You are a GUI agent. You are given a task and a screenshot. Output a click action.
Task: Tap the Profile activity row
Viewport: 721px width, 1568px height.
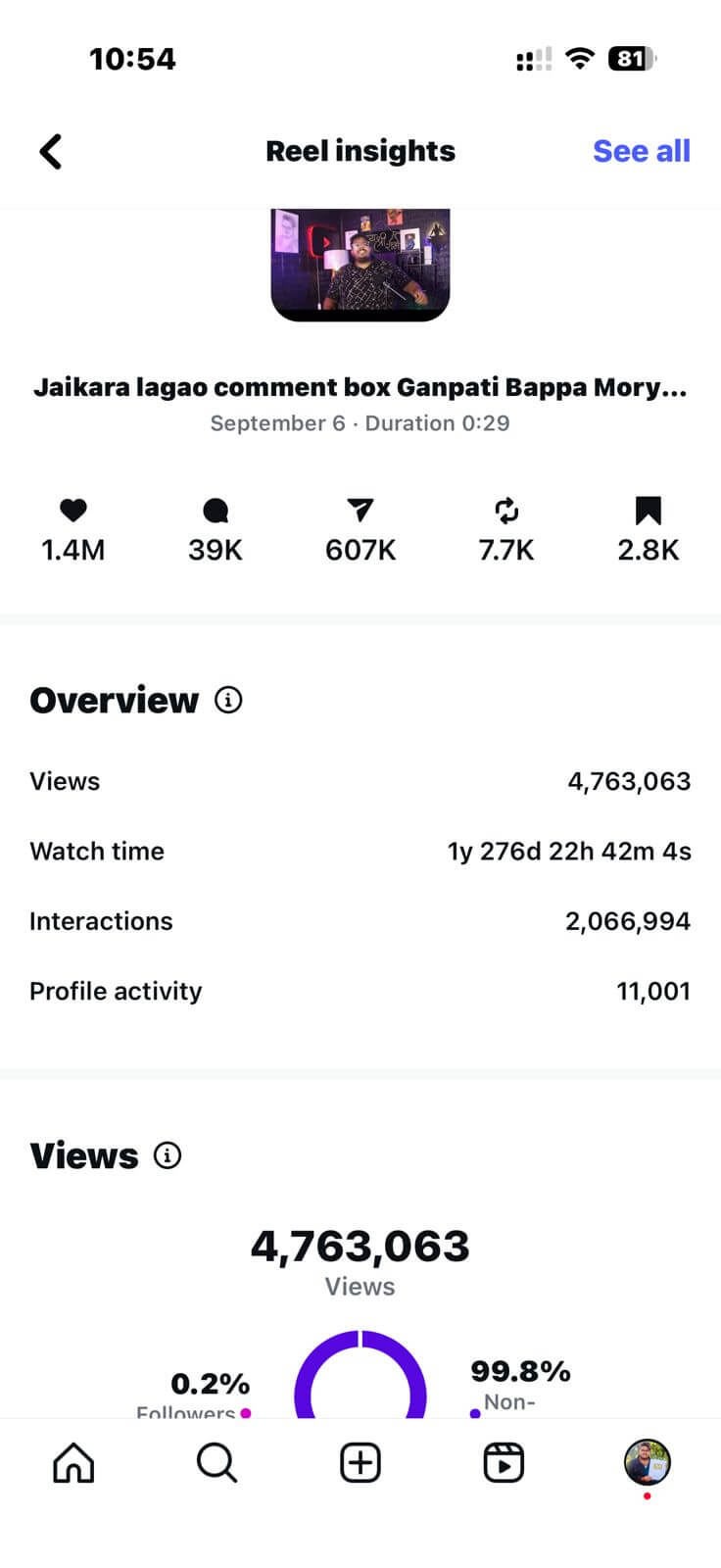tap(360, 991)
